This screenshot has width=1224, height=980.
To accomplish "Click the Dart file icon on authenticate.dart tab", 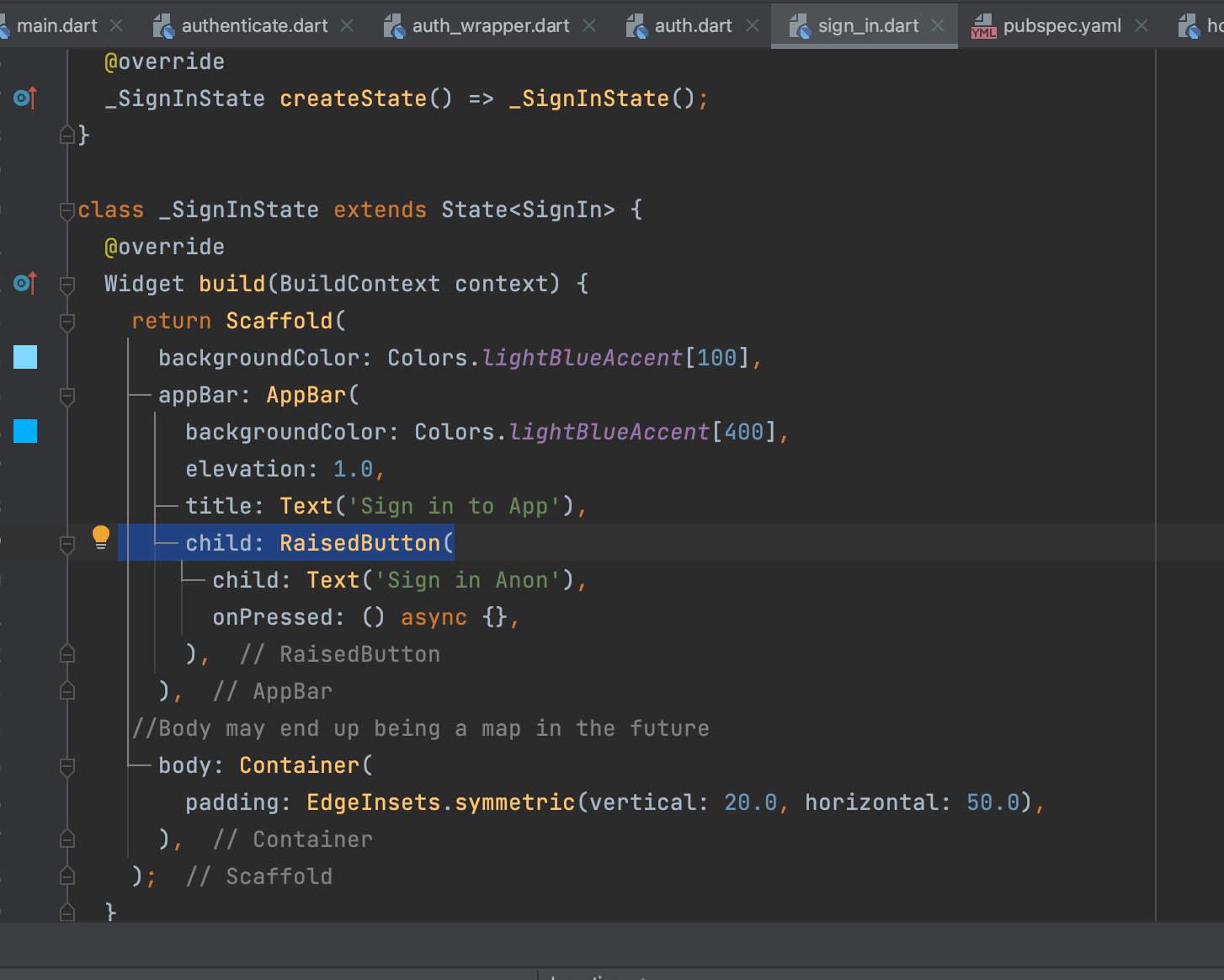I will click(x=164, y=26).
